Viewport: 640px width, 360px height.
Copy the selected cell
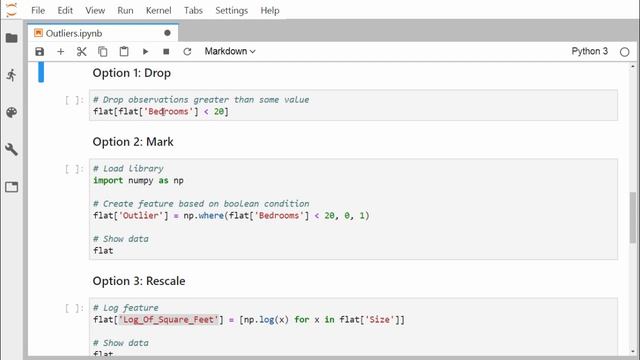(x=103, y=51)
